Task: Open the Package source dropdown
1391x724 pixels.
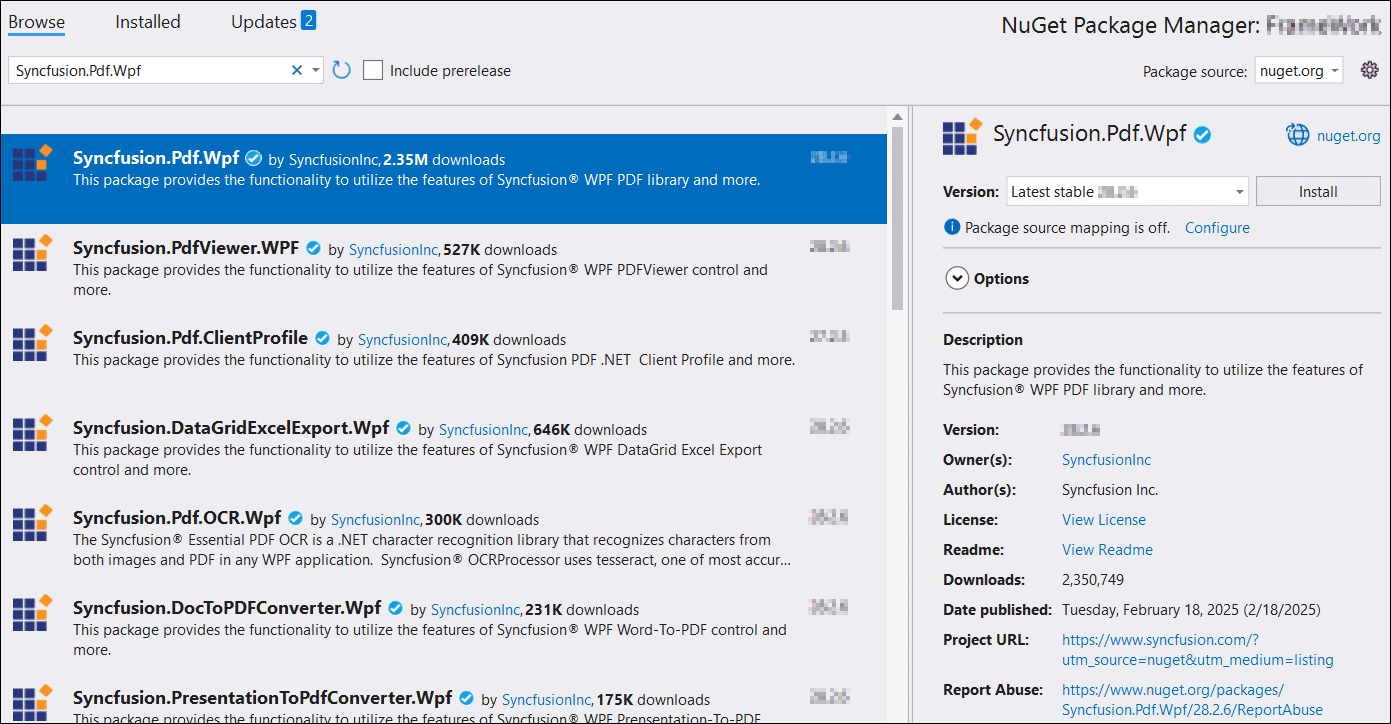Action: tap(1299, 70)
